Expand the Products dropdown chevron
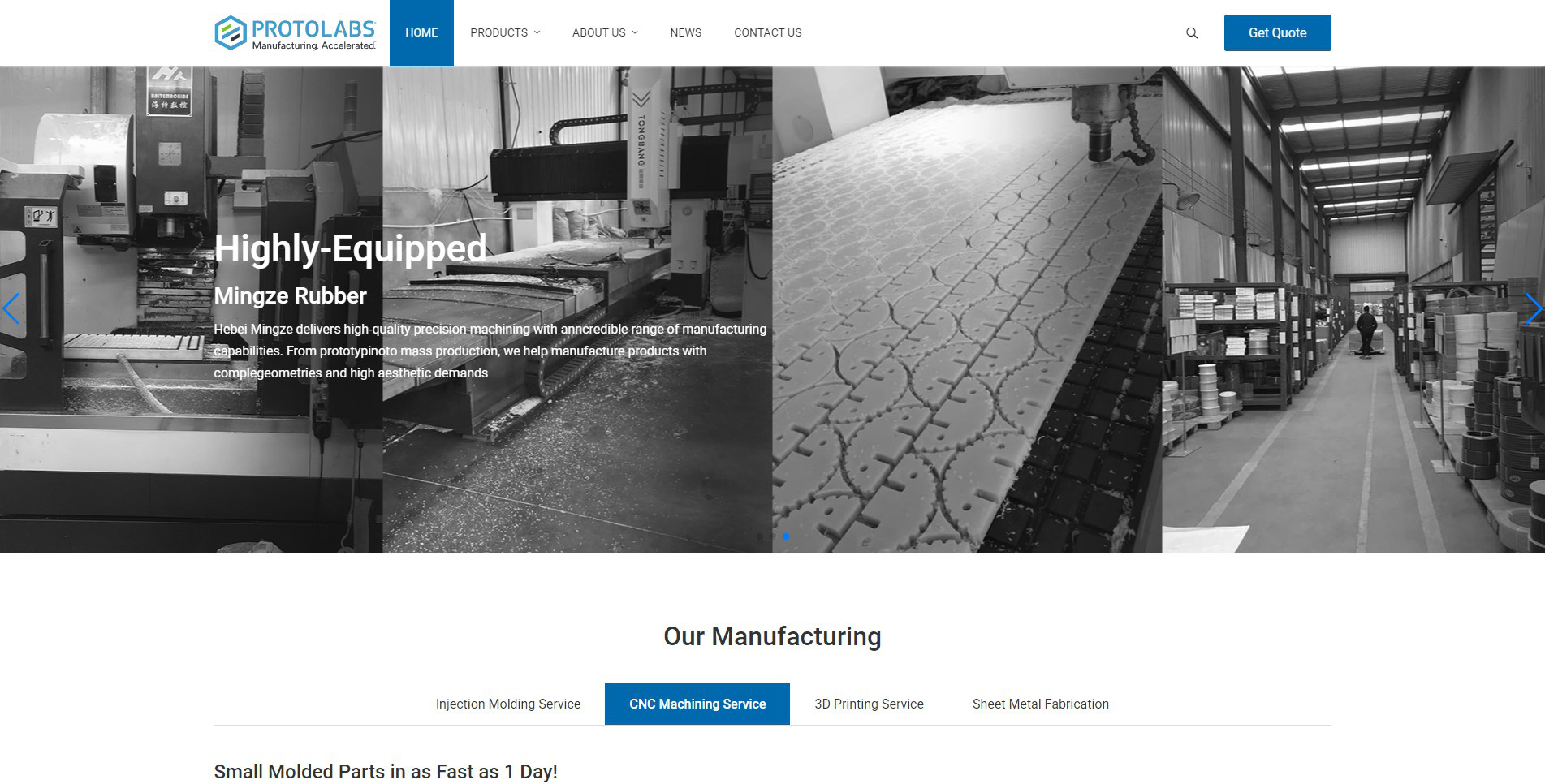 (537, 32)
